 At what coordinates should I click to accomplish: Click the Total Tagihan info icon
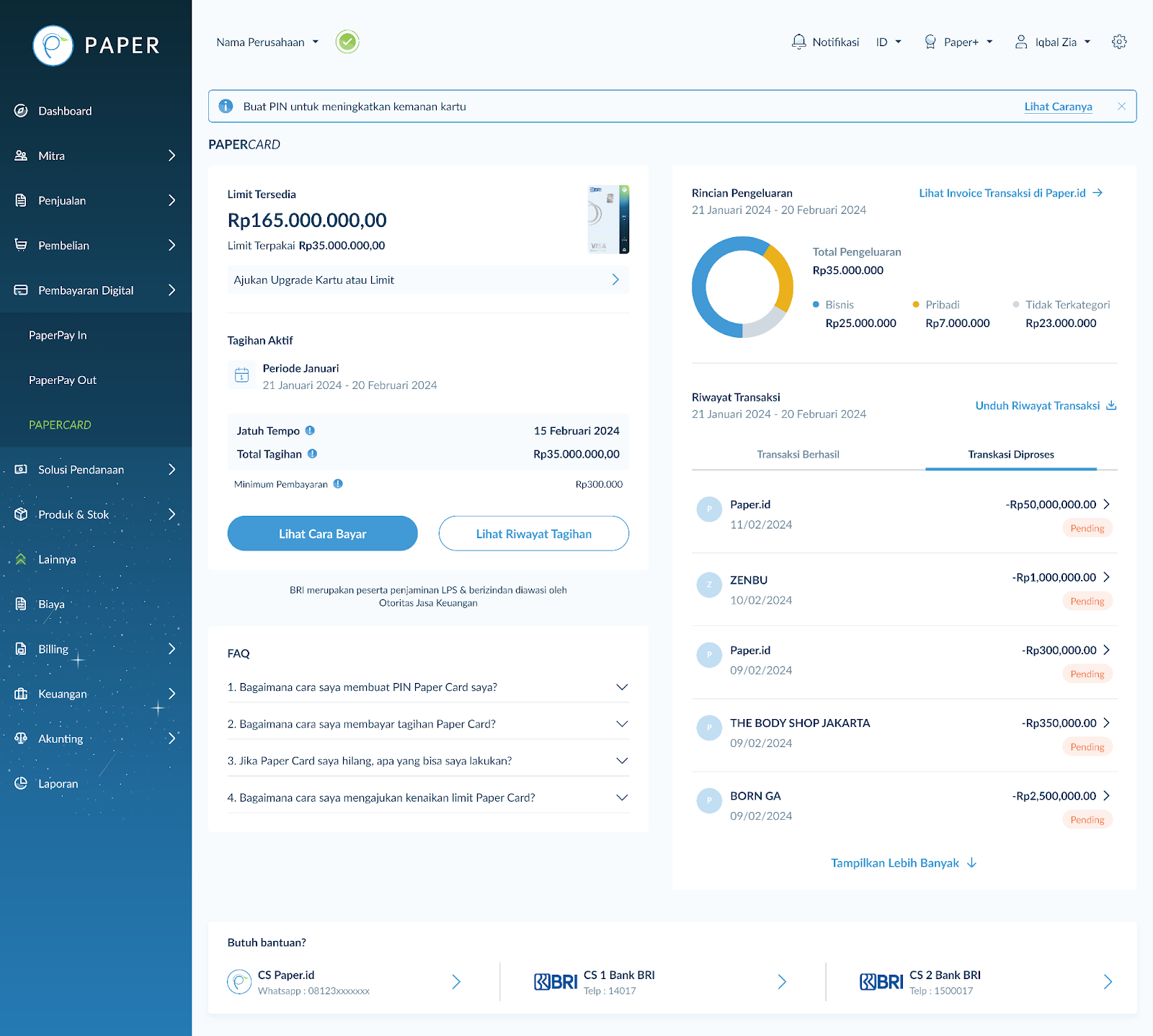click(312, 454)
